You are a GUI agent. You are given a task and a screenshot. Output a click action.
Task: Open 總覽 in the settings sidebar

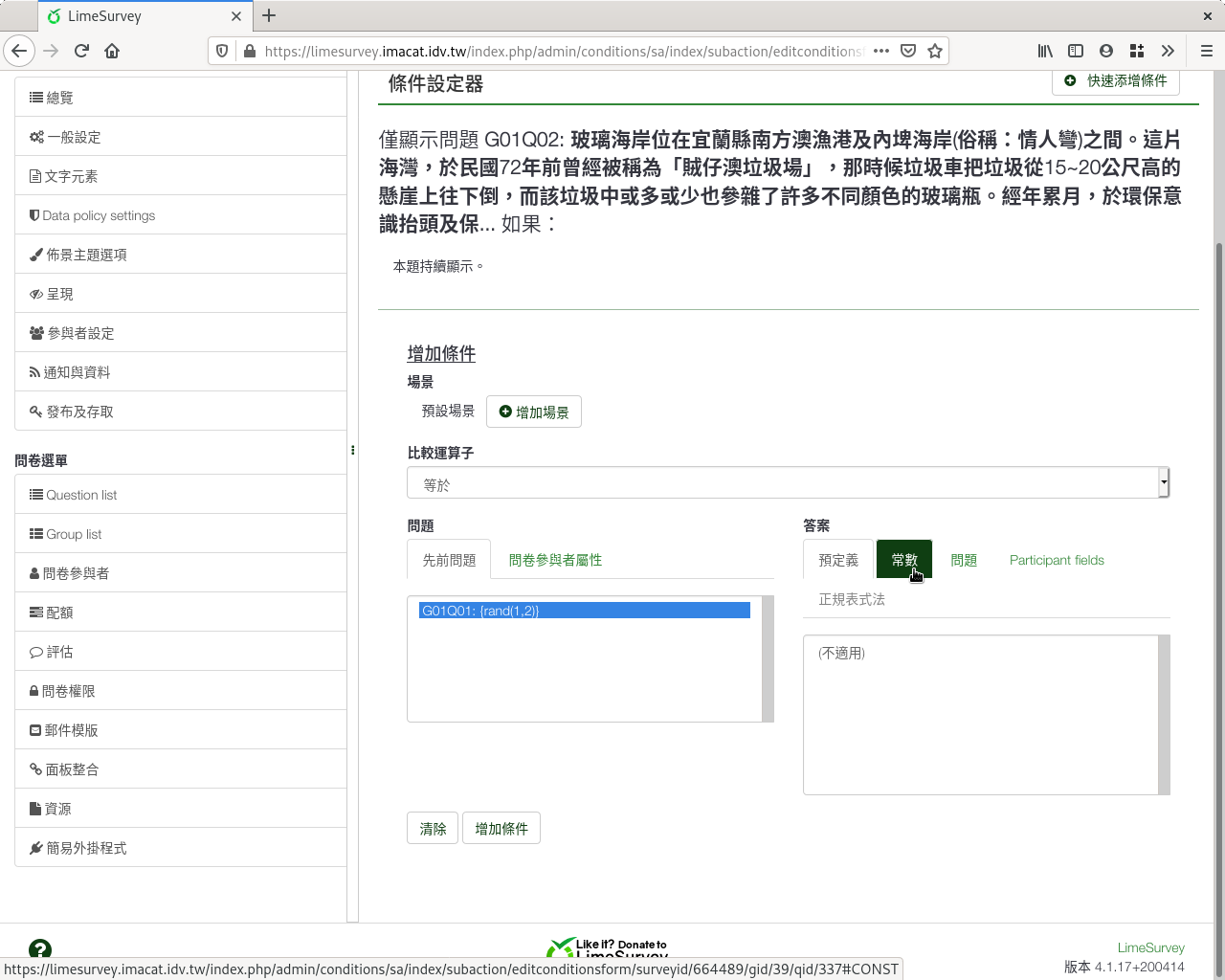[181, 98]
